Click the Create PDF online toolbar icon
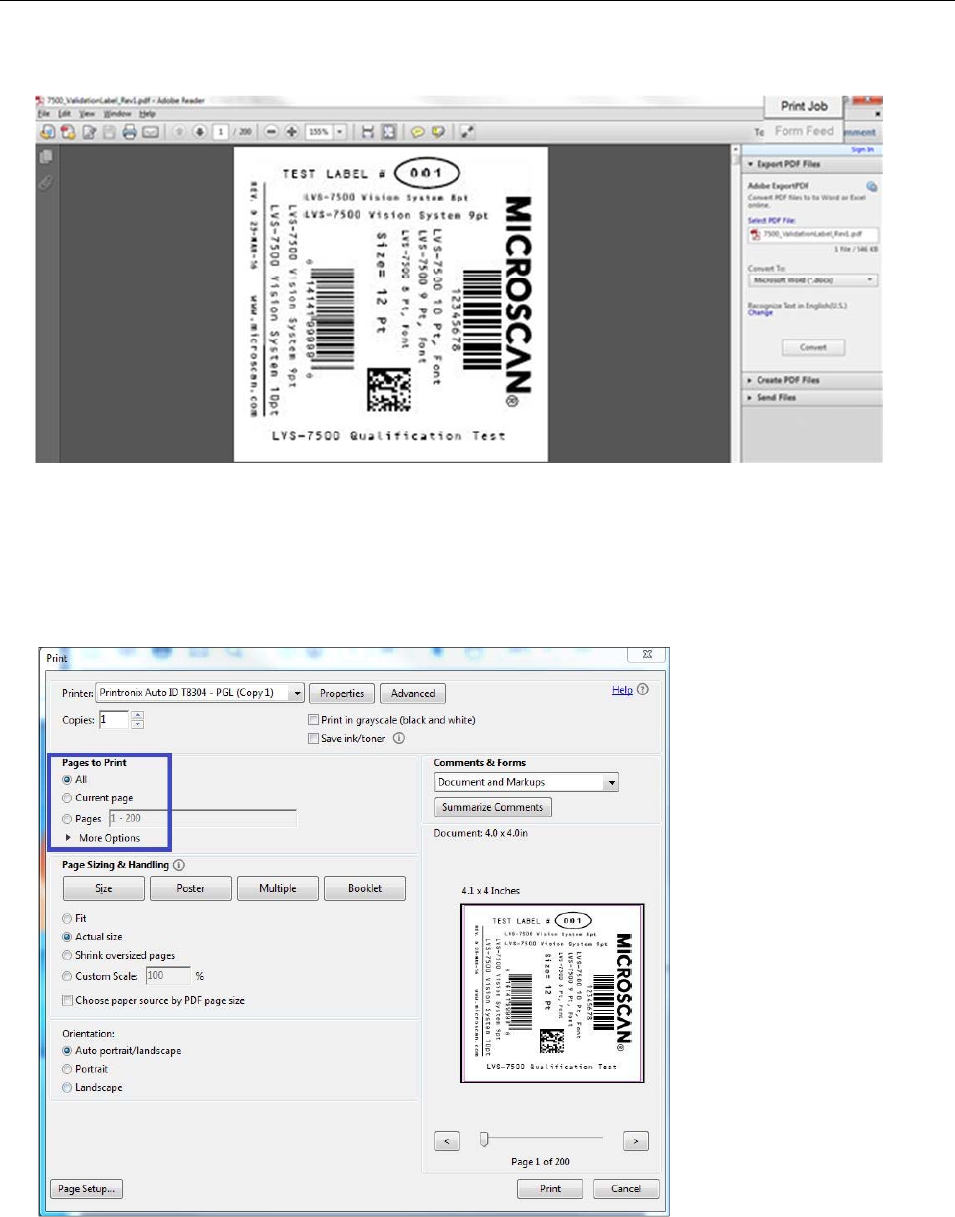Viewport: 955px width, 1217px height. [x=68, y=132]
